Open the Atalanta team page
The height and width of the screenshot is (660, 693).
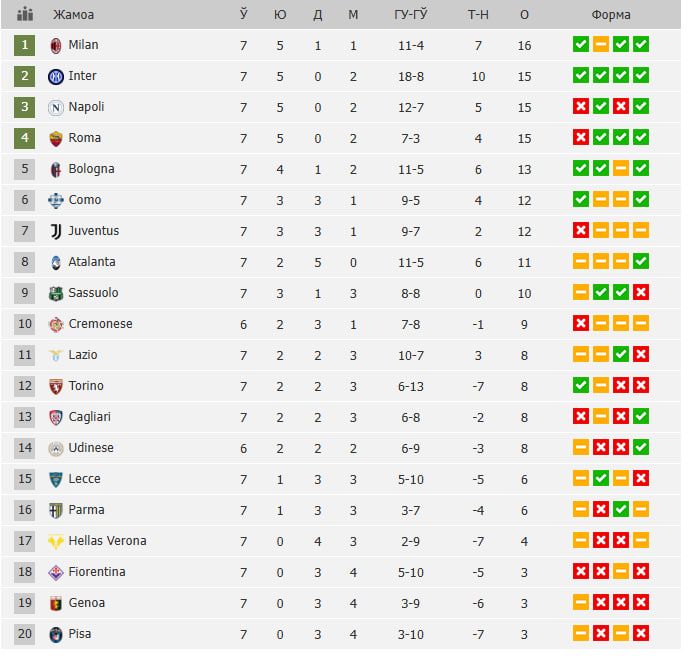point(92,262)
